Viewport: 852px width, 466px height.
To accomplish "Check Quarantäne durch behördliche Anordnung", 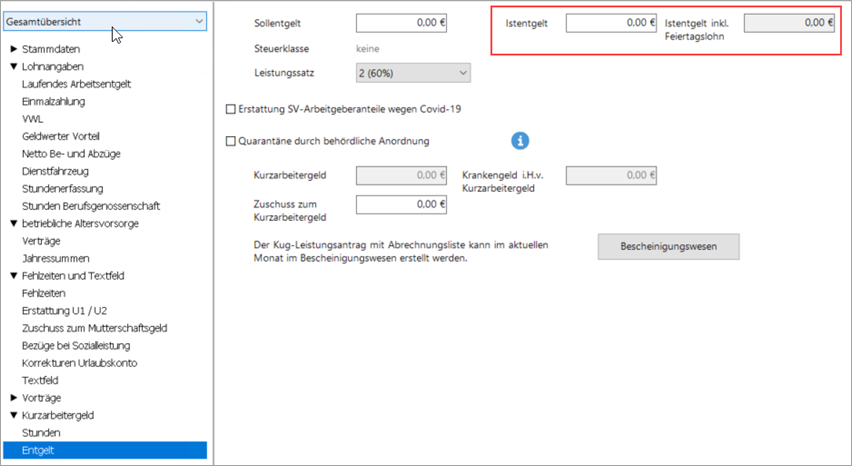I will pos(230,141).
